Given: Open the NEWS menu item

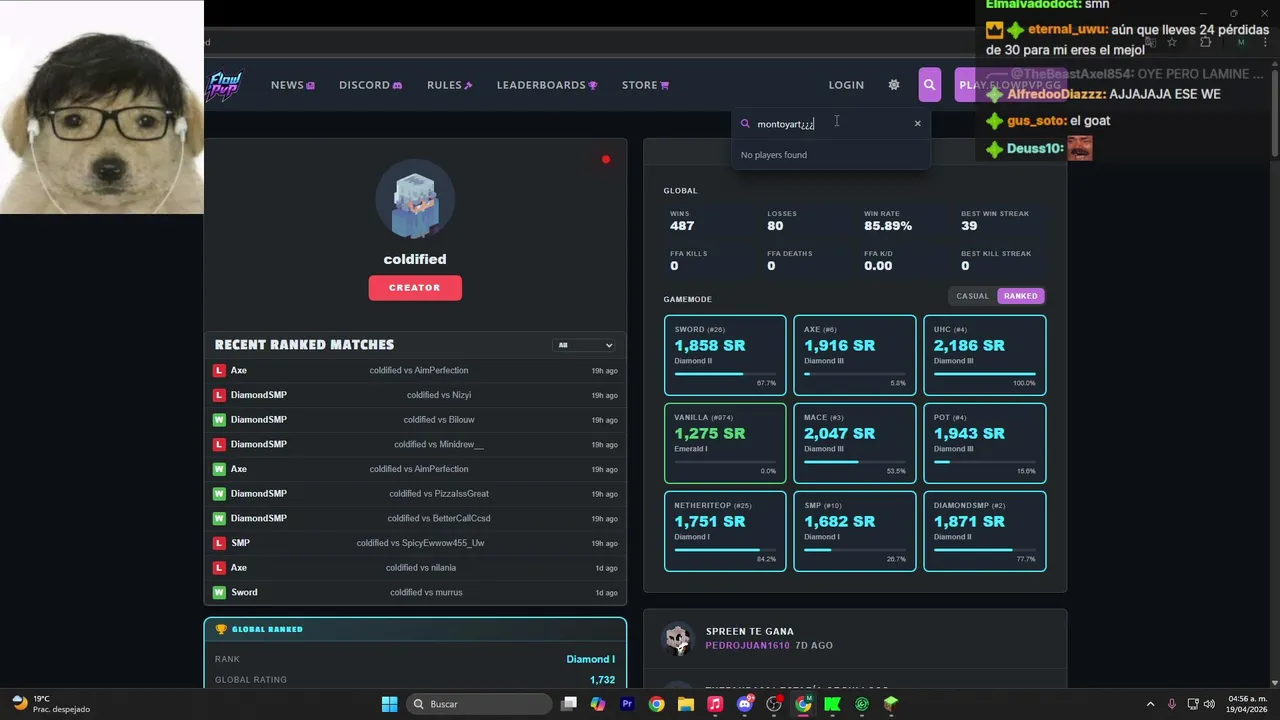Looking at the screenshot, I should coord(292,85).
